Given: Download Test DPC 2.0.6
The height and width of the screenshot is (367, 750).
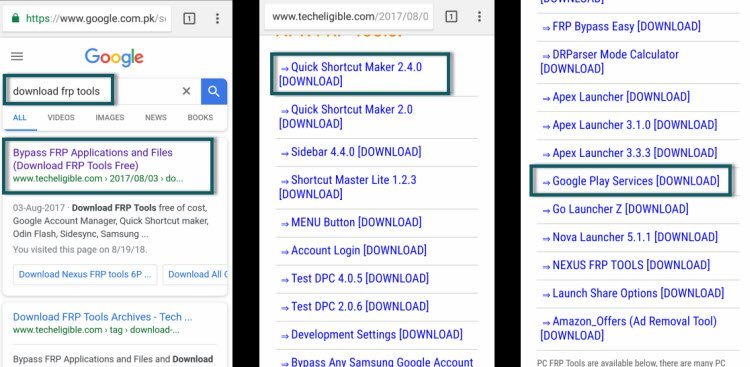Looking at the screenshot, I should [x=354, y=306].
